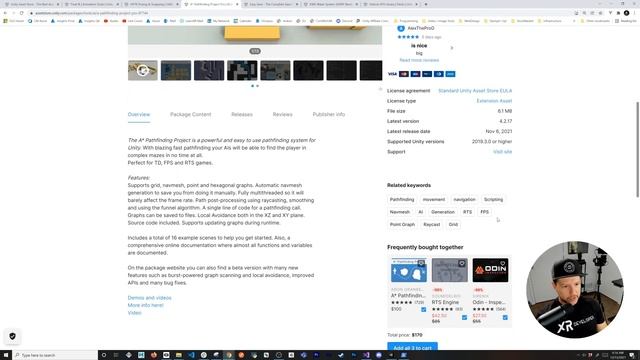Open the browser profile avatar
The width and height of the screenshot is (640, 360).
click(627, 13)
